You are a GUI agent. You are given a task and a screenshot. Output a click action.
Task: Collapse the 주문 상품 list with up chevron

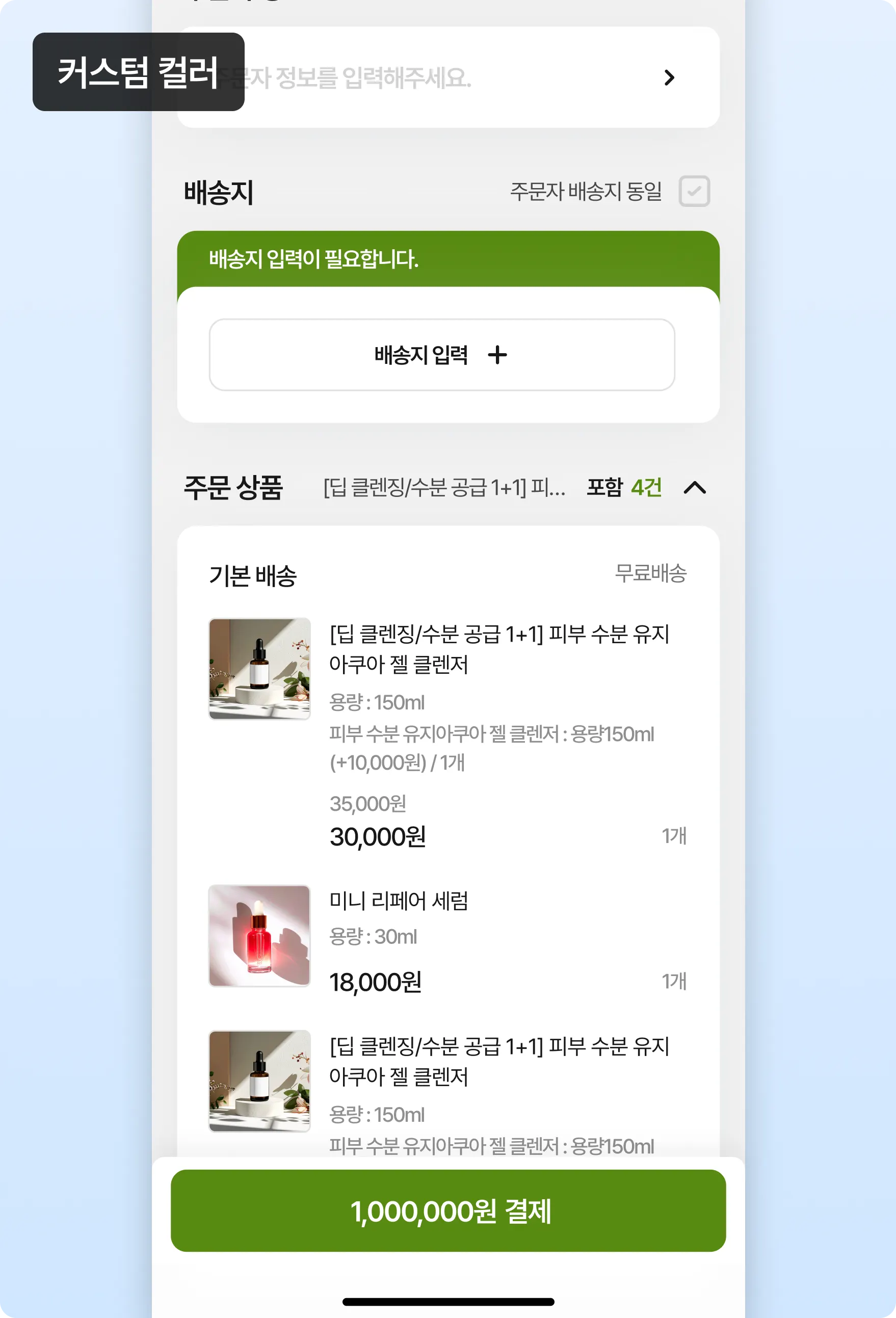695,487
